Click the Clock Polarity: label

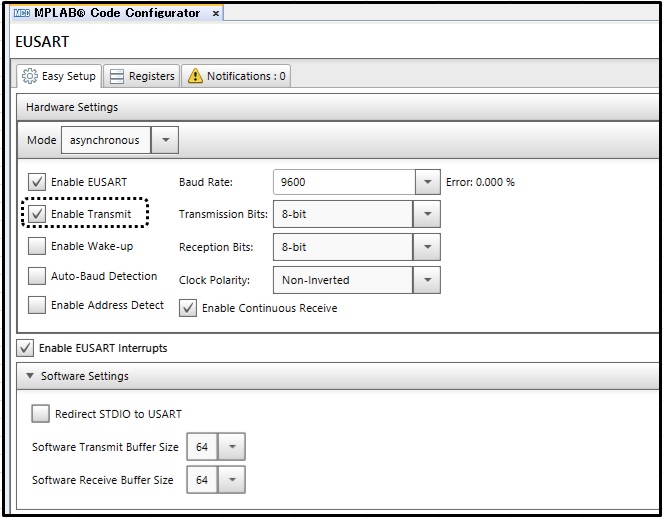pyautogui.click(x=214, y=280)
